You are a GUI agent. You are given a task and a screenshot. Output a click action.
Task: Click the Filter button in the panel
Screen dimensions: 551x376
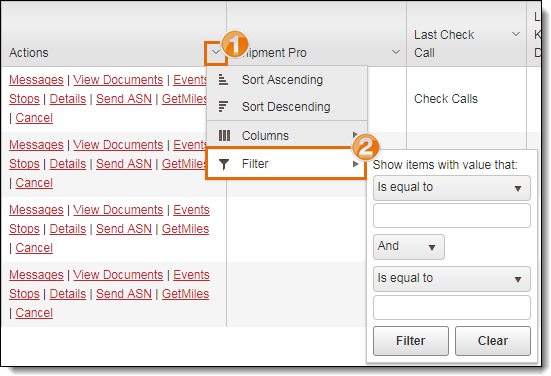[x=410, y=341]
